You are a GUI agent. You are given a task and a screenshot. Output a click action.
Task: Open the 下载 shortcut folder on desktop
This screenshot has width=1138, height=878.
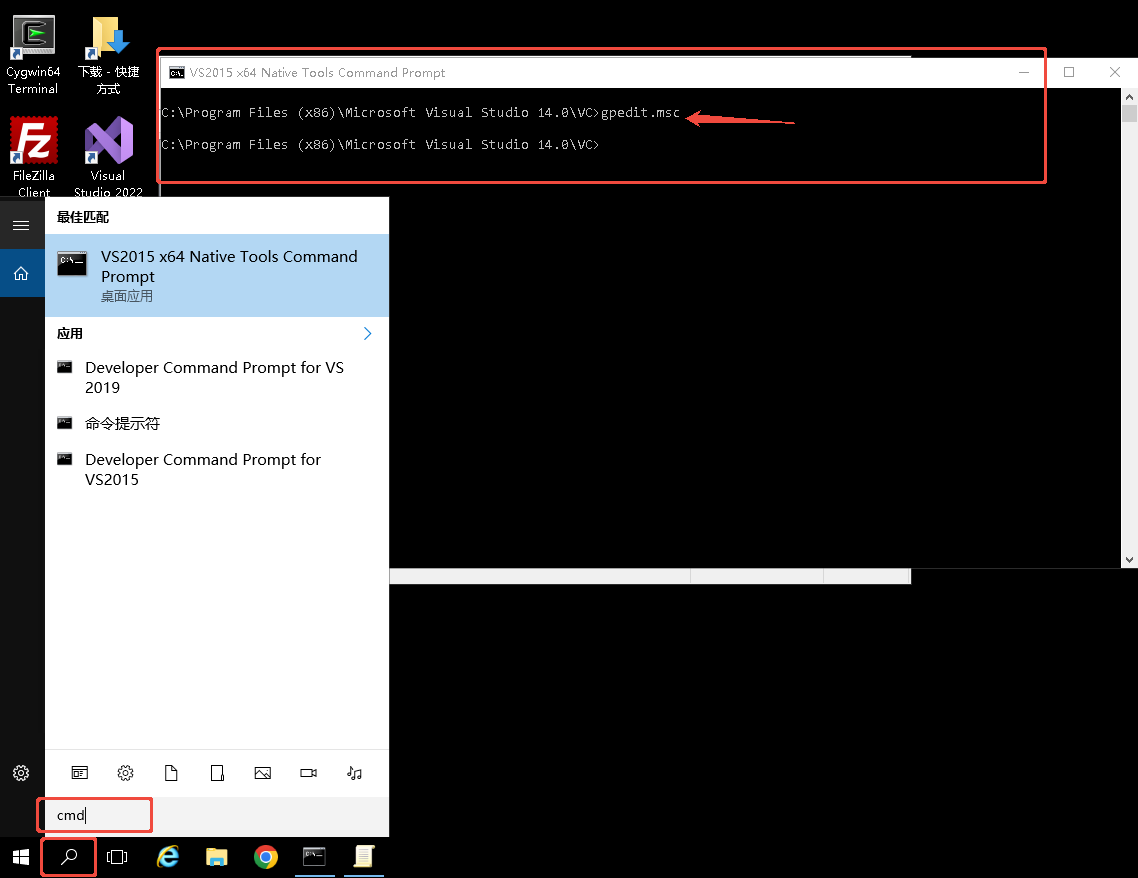pyautogui.click(x=109, y=56)
